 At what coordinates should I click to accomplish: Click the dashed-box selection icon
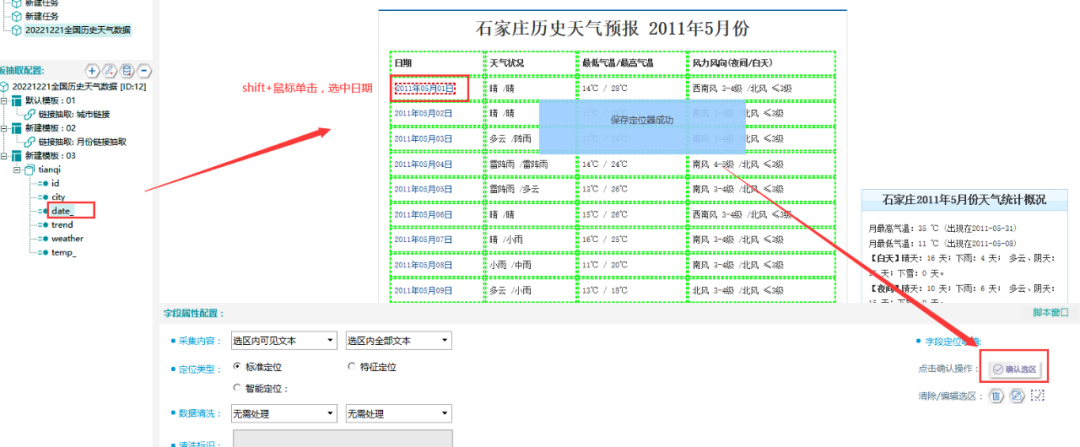1038,395
